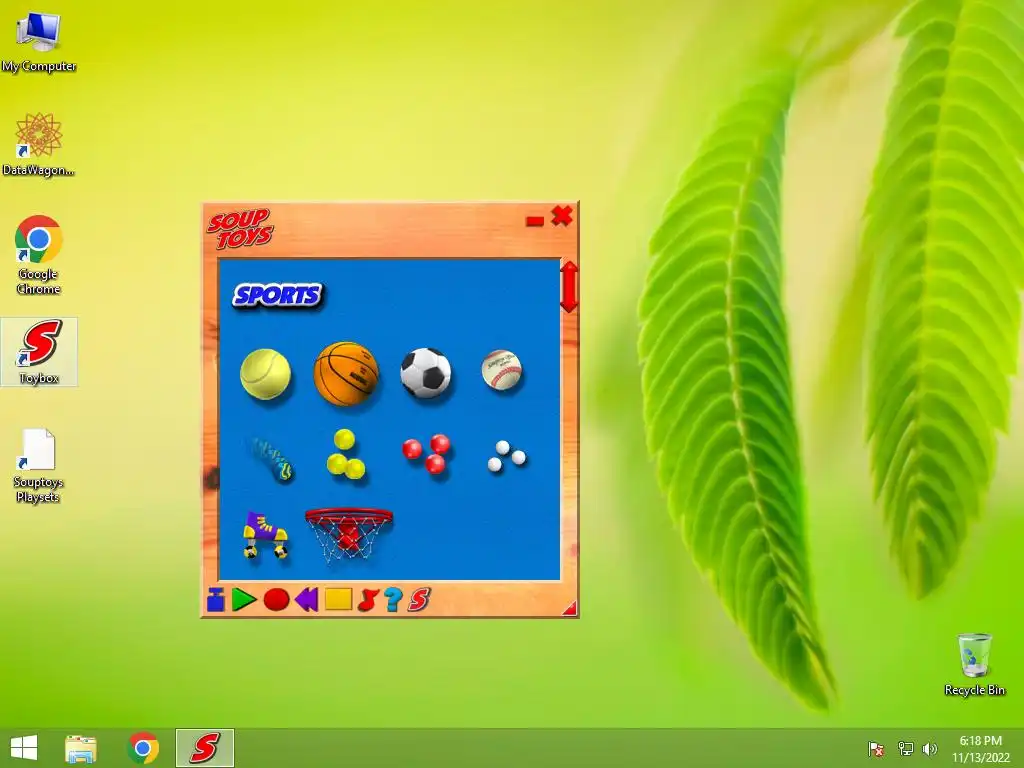Image resolution: width=1024 pixels, height=768 pixels.
Task: Pick the tennis ball toy
Action: pos(265,374)
